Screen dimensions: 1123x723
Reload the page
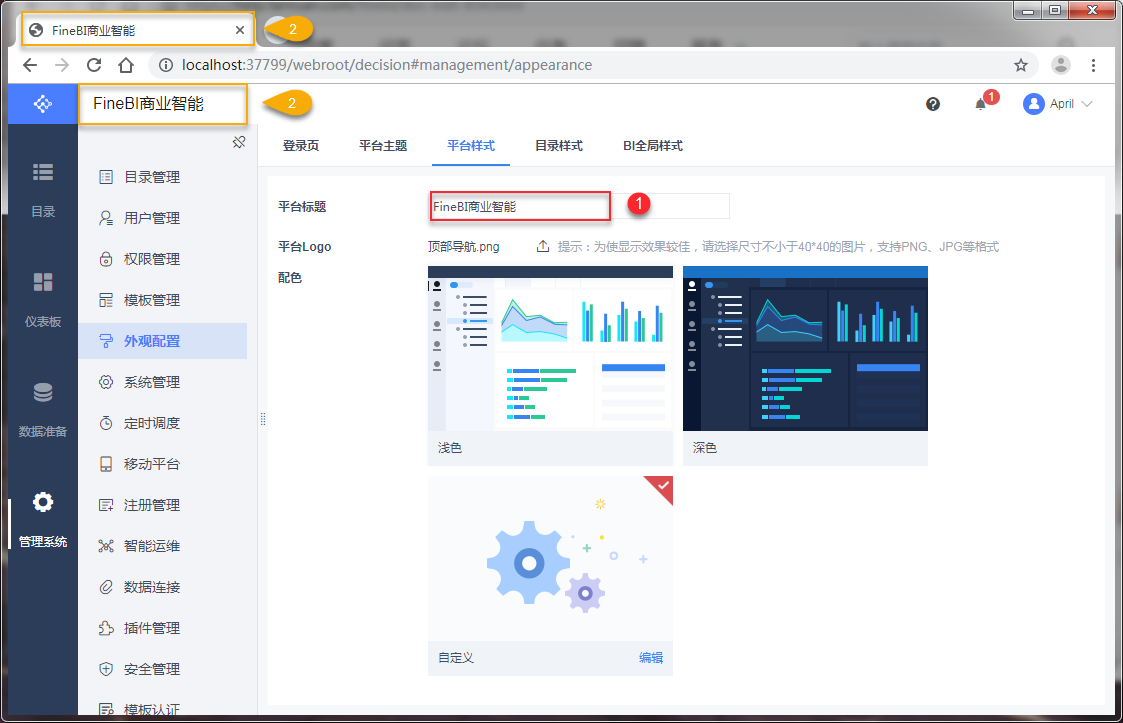click(94, 65)
